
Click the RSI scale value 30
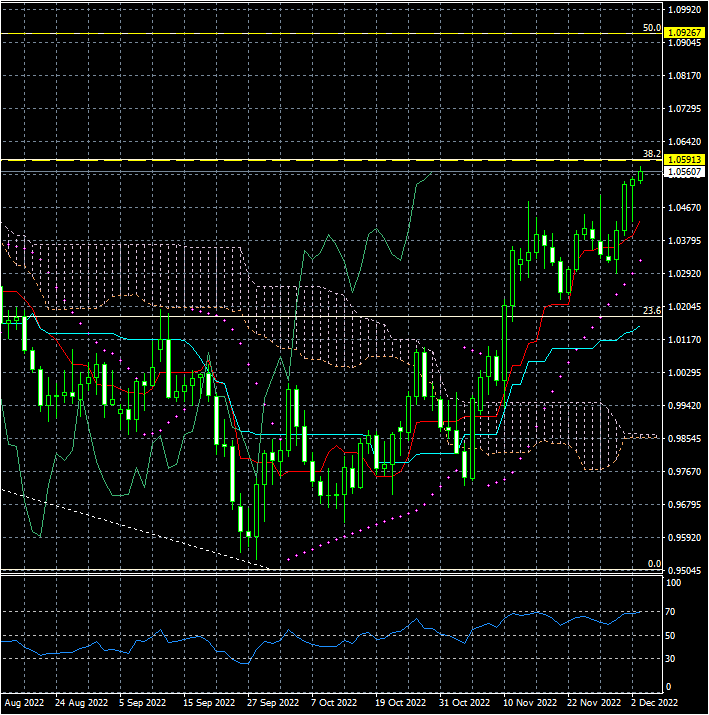(671, 659)
